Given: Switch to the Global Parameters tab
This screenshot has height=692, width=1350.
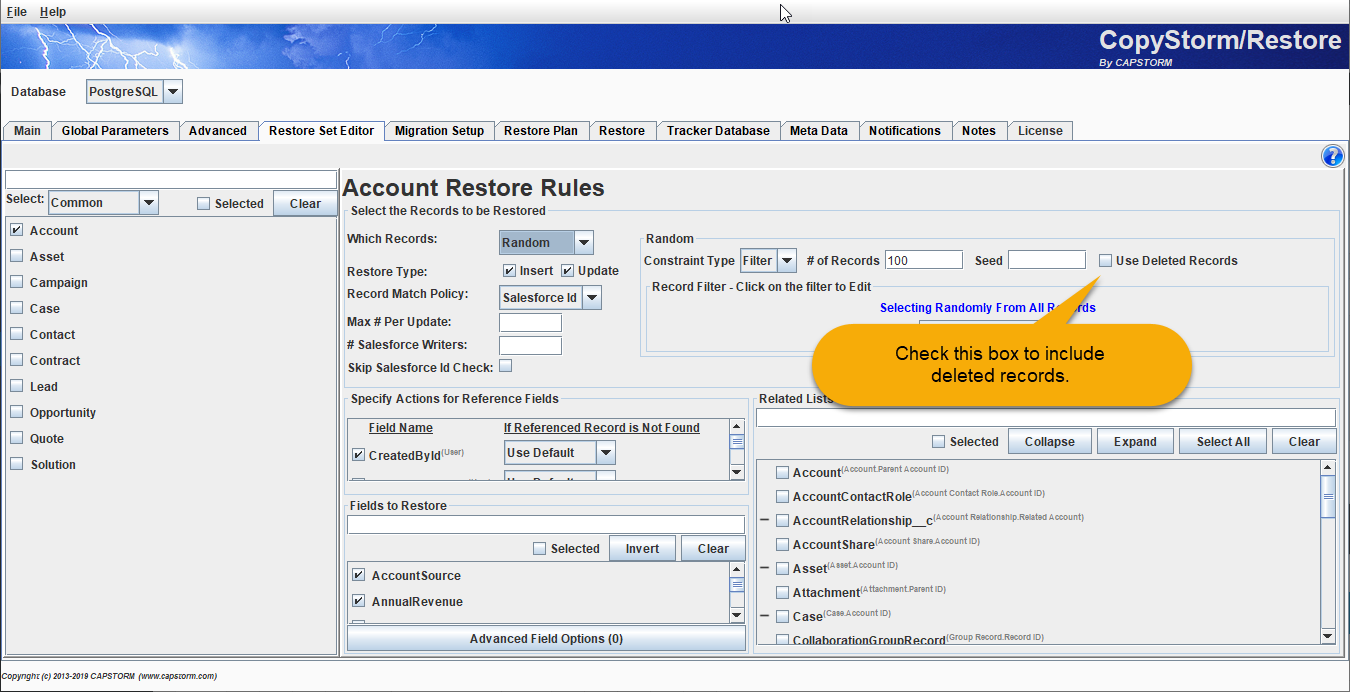Looking at the screenshot, I should (x=115, y=131).
